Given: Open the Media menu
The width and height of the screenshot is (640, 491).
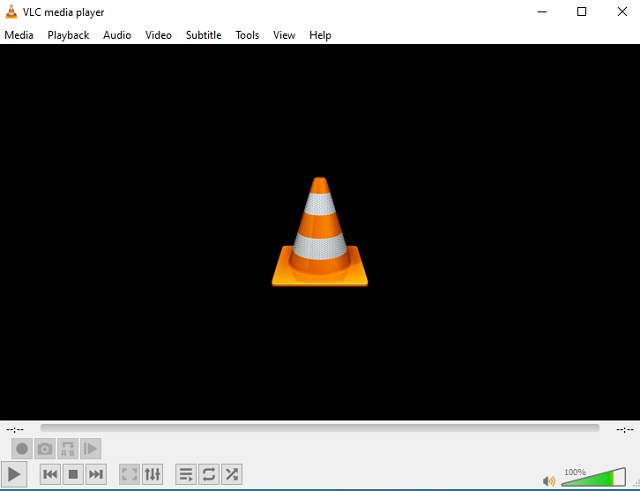Looking at the screenshot, I should 19,35.
